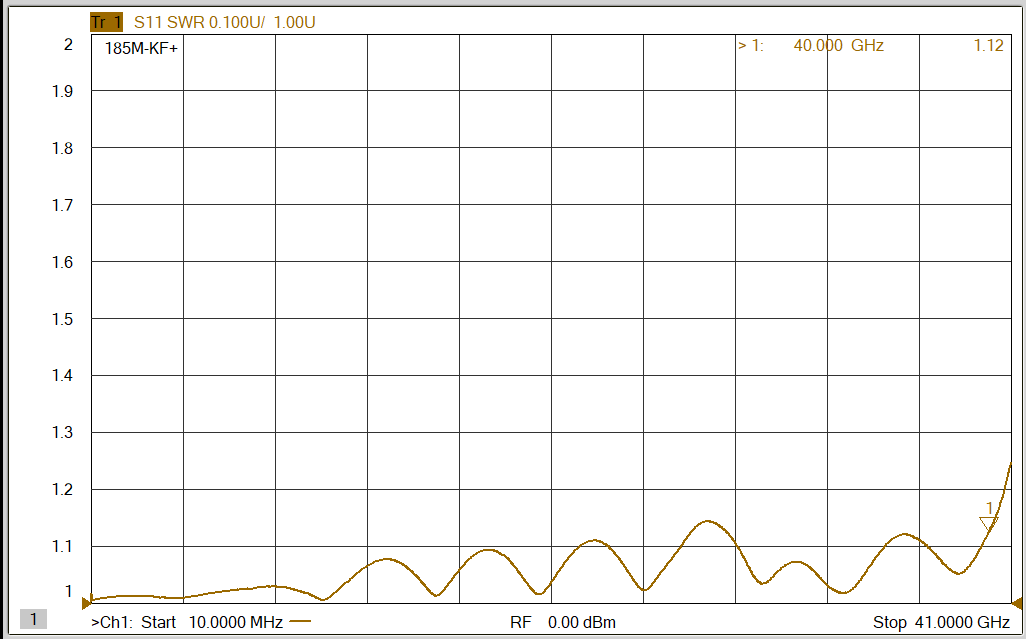Click the 185M-KF+ trace annotation
The height and width of the screenshot is (639, 1026).
coord(141,48)
